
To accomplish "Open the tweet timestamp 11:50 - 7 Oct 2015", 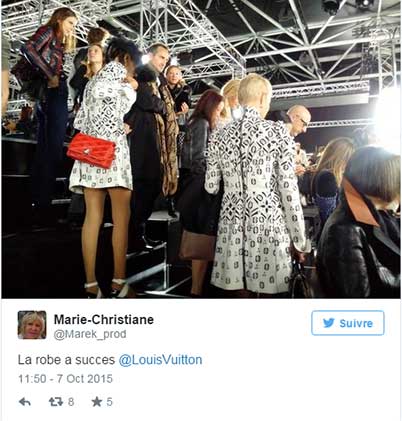I will (x=65, y=379).
